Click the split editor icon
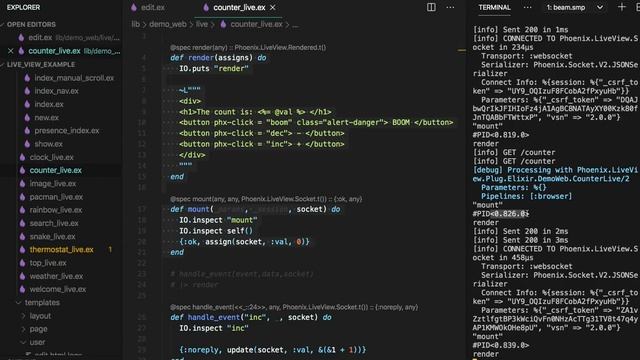640x360 pixels. 431,7
